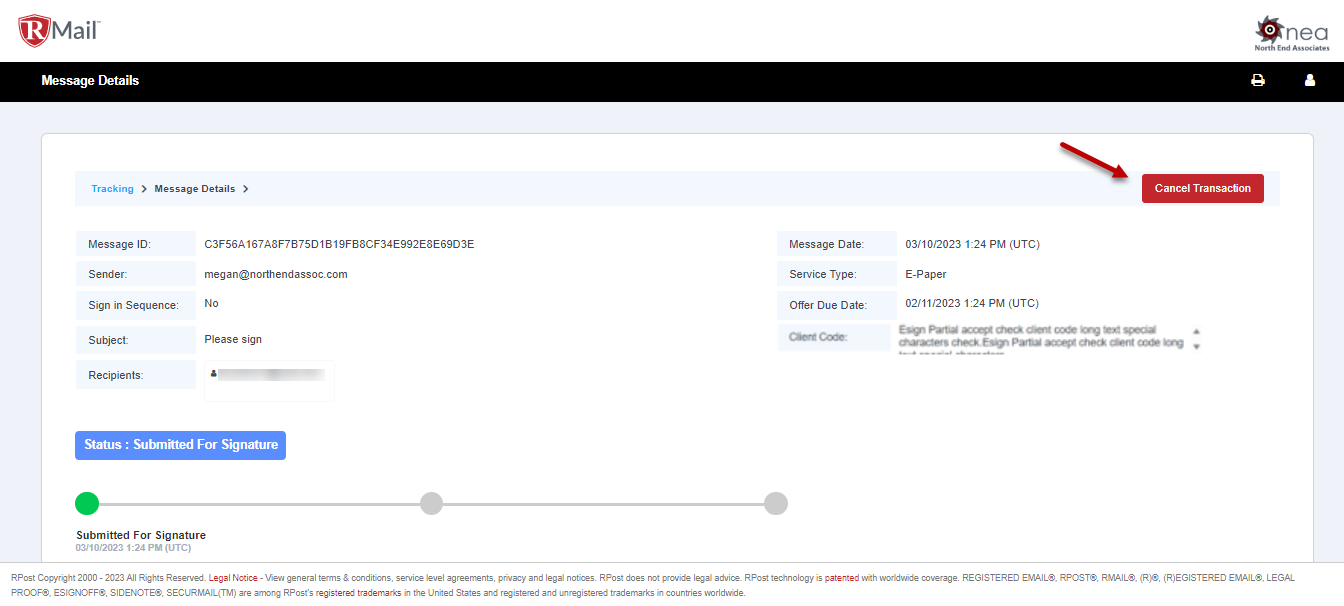1344x606 pixels.
Task: Select the green Submitted For Signature step
Action: 88,503
